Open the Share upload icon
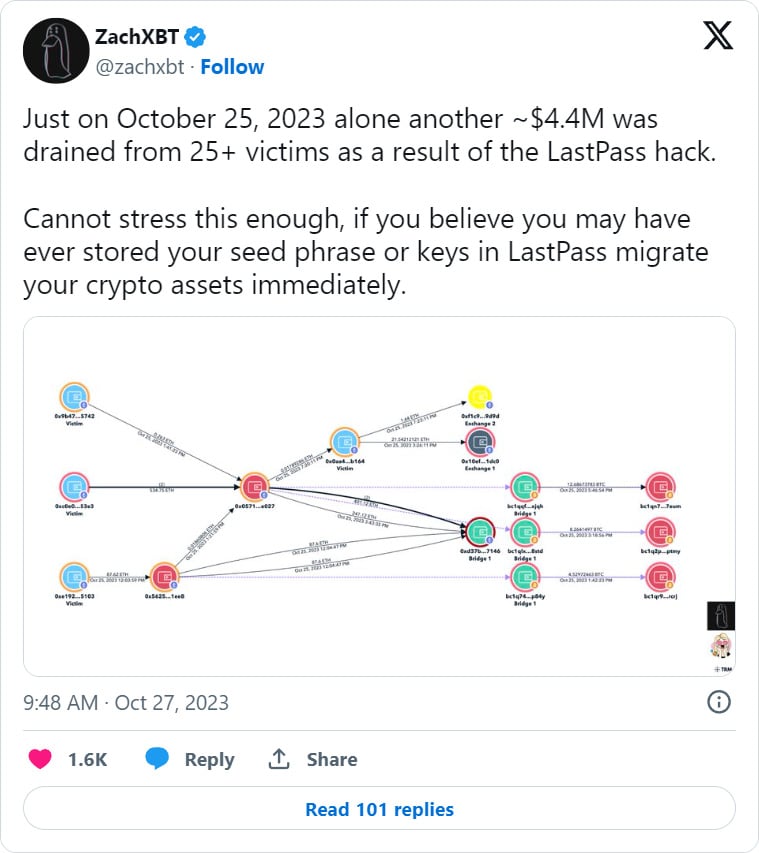 coord(277,759)
